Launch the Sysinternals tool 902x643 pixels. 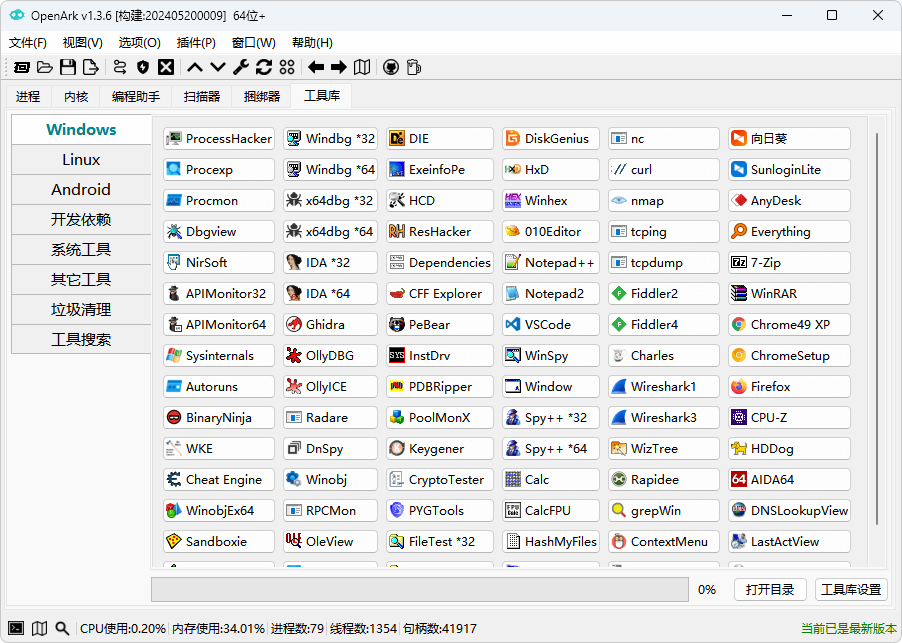pos(219,355)
